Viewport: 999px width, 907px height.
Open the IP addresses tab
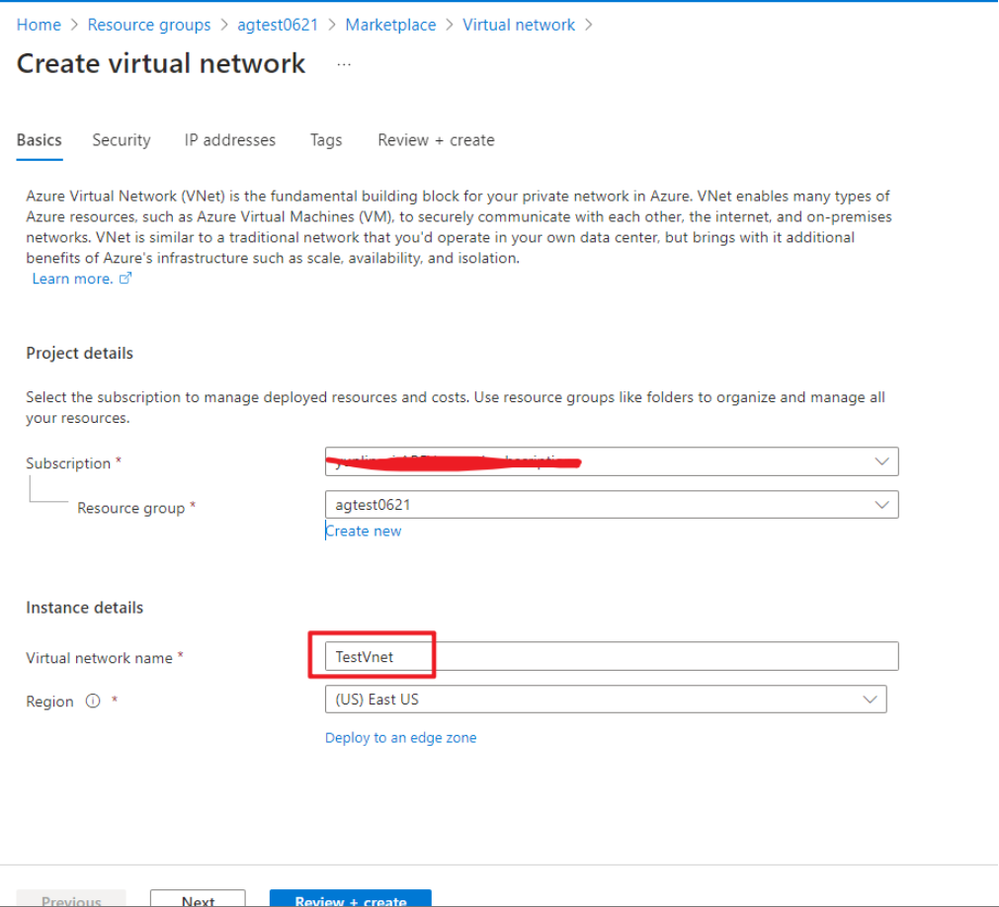pyautogui.click(x=230, y=140)
